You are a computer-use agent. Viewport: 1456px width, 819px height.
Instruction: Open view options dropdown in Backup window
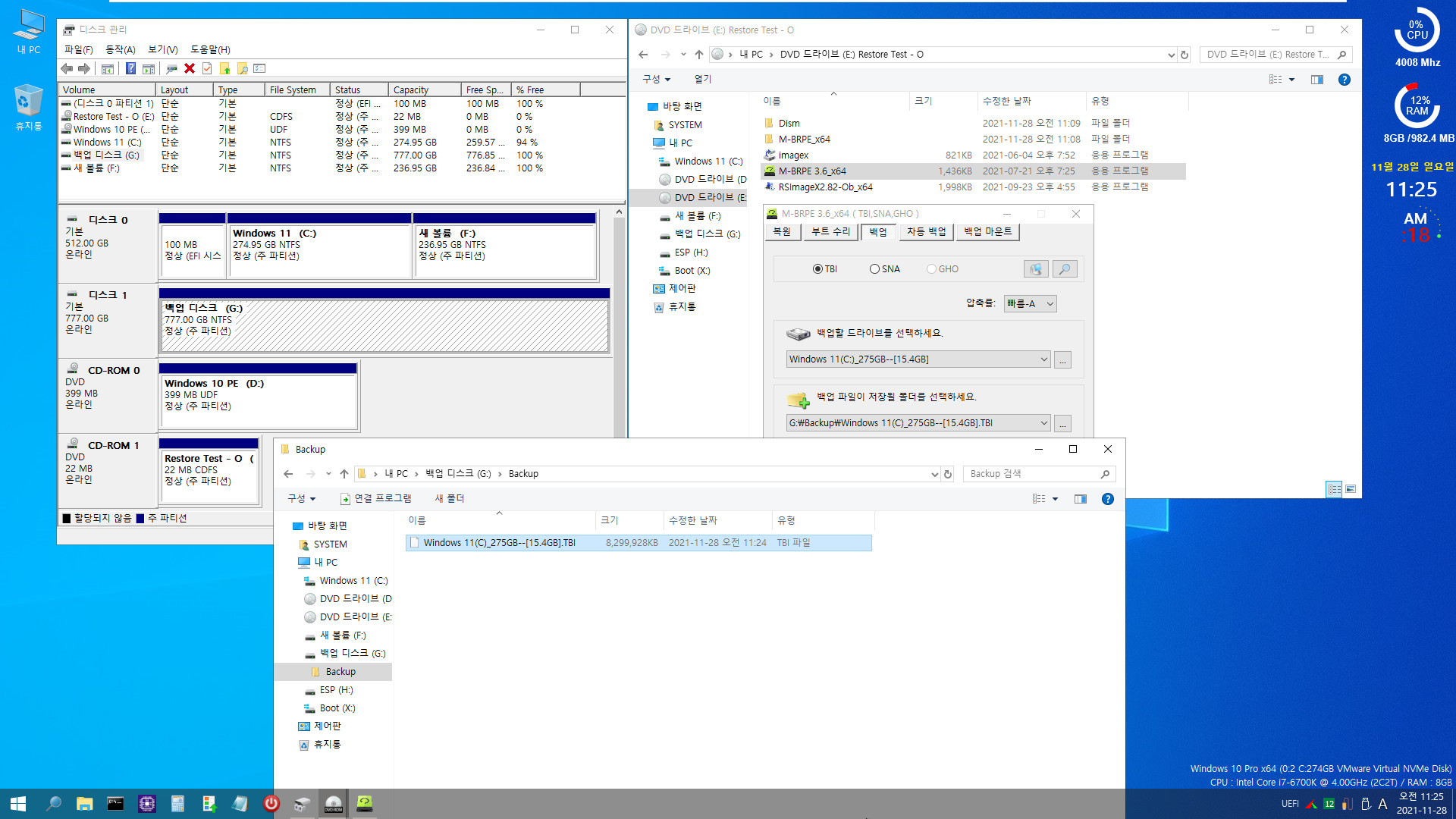(x=1055, y=499)
